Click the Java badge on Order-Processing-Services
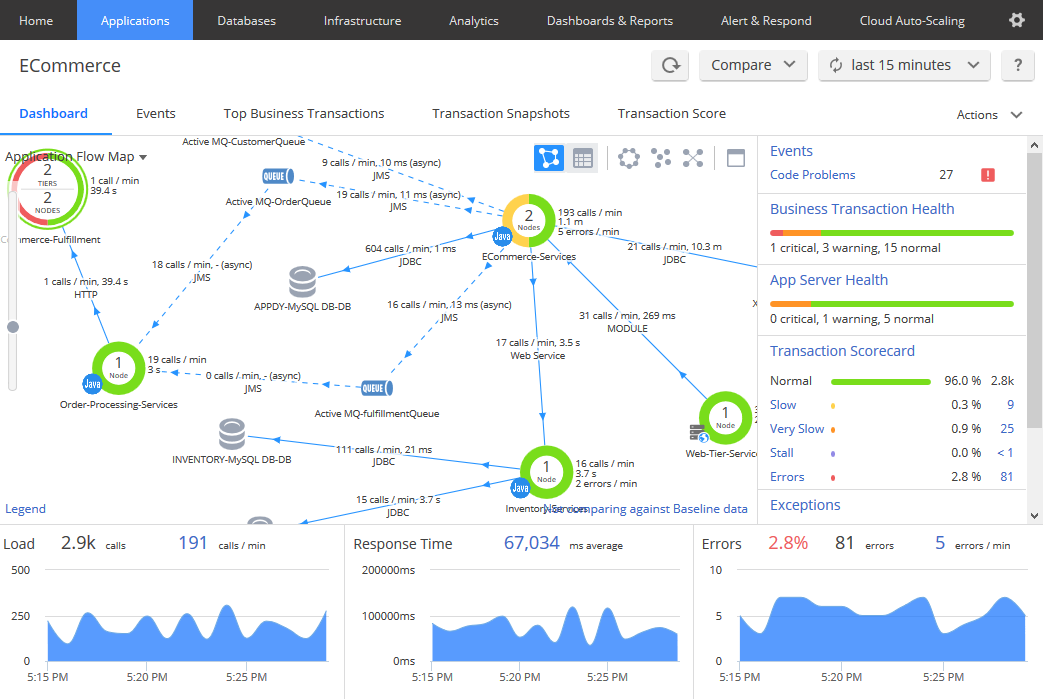1043x699 pixels. (92, 384)
